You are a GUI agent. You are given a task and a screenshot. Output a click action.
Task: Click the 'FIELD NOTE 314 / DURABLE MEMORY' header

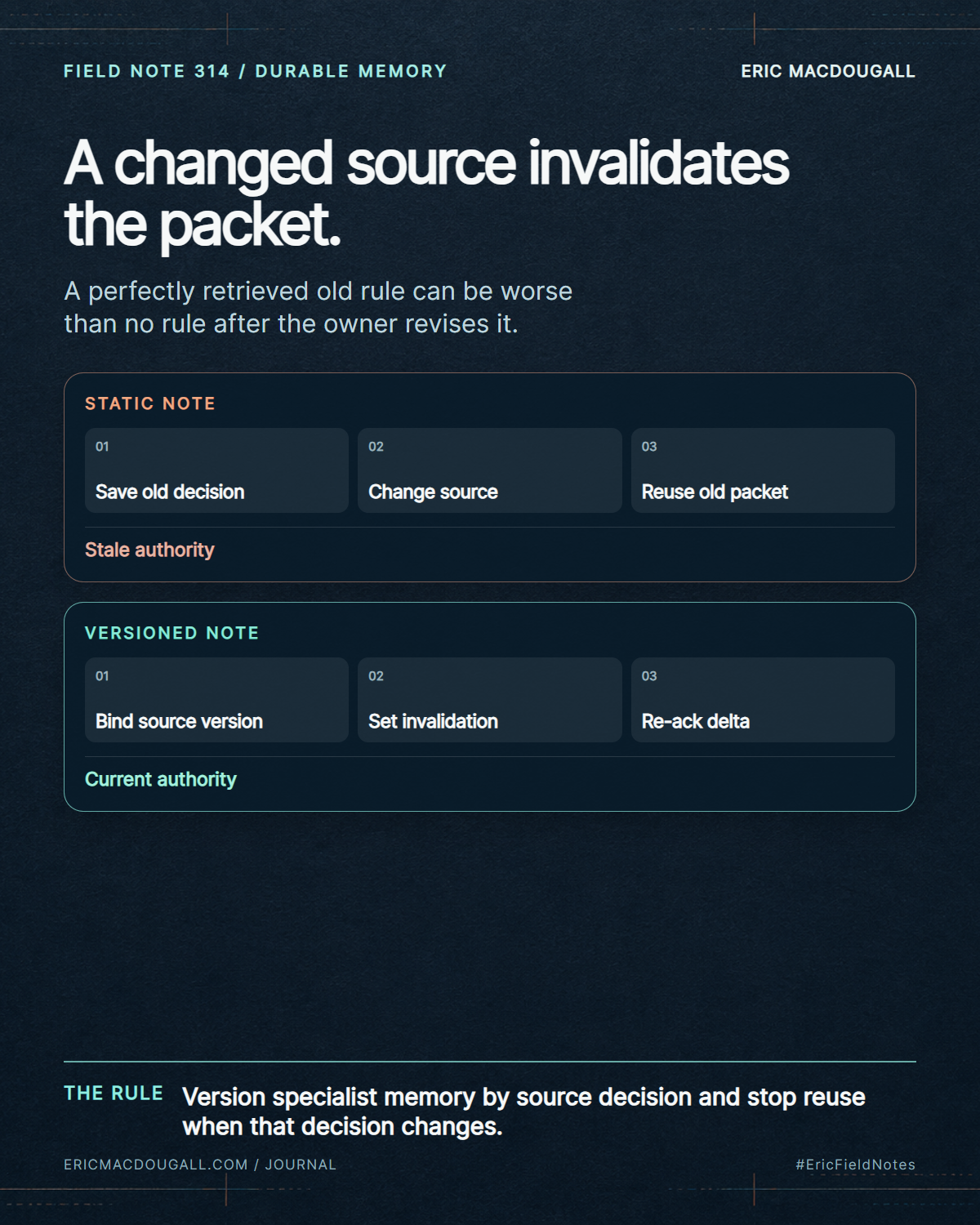pos(256,71)
